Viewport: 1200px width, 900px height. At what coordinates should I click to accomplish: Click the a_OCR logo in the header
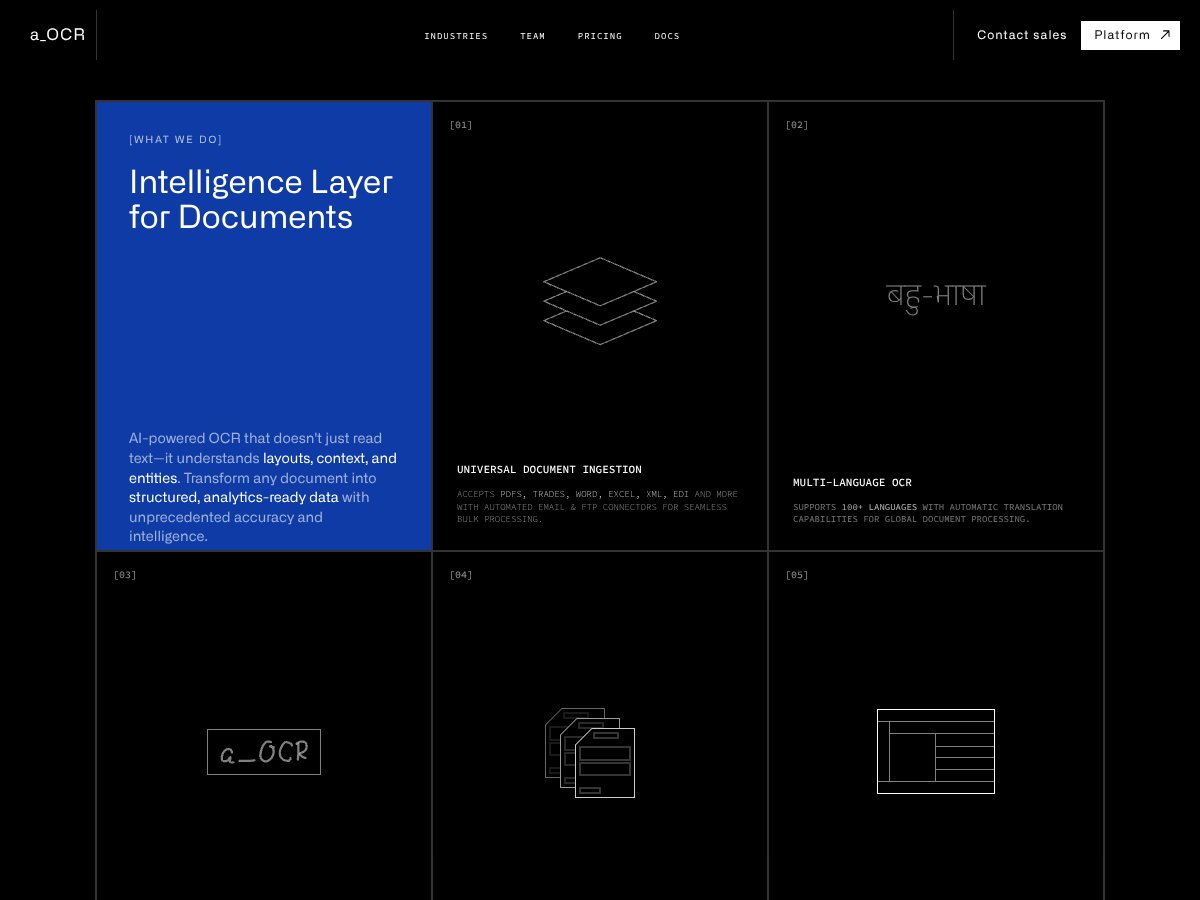(x=56, y=34)
